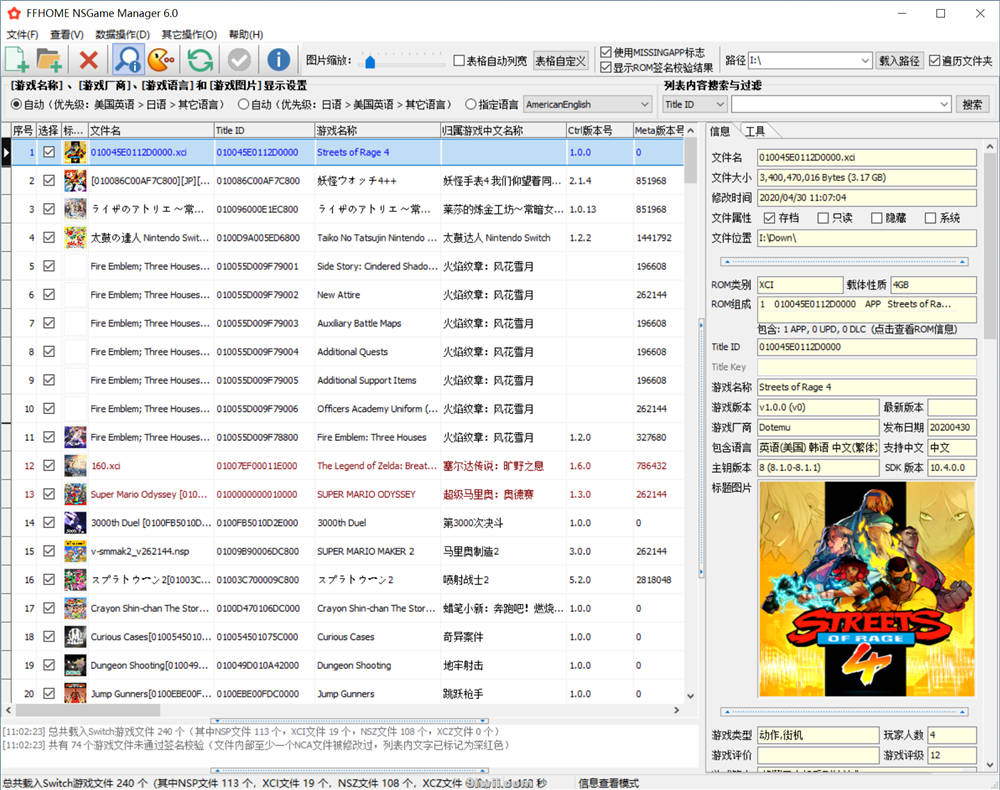This screenshot has width=1000, height=790.
Task: Select auto priority Japanese first radio
Action: click(x=243, y=104)
